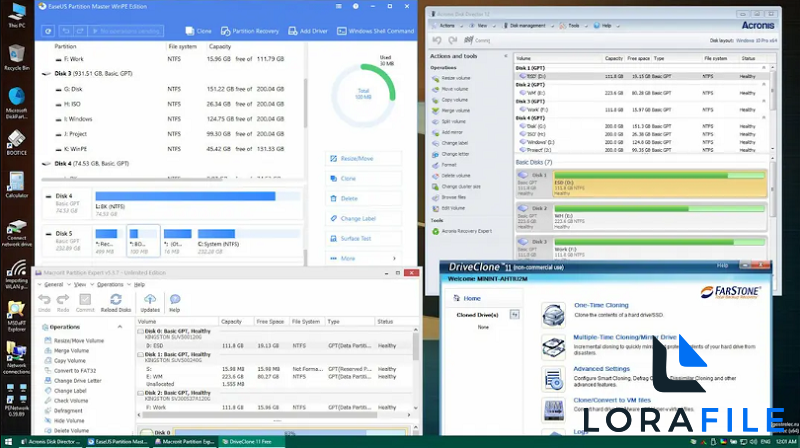Click Acronis redo arrow icon
This screenshot has width=800, height=448.
[x=452, y=40]
